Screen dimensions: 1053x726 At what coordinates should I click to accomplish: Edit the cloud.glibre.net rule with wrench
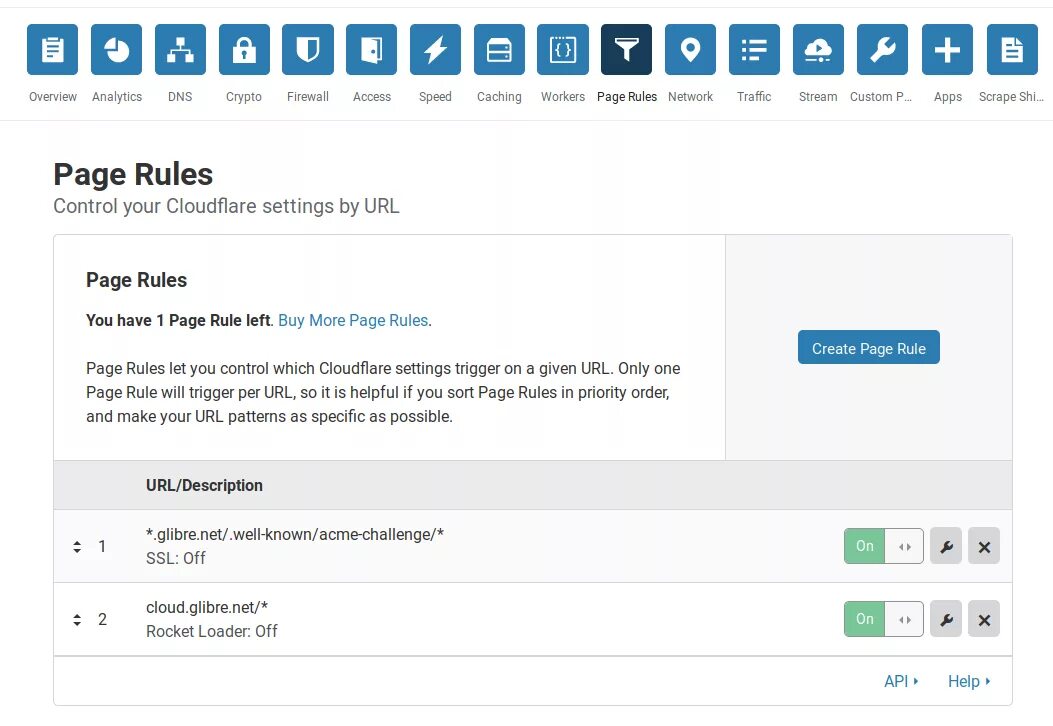946,619
